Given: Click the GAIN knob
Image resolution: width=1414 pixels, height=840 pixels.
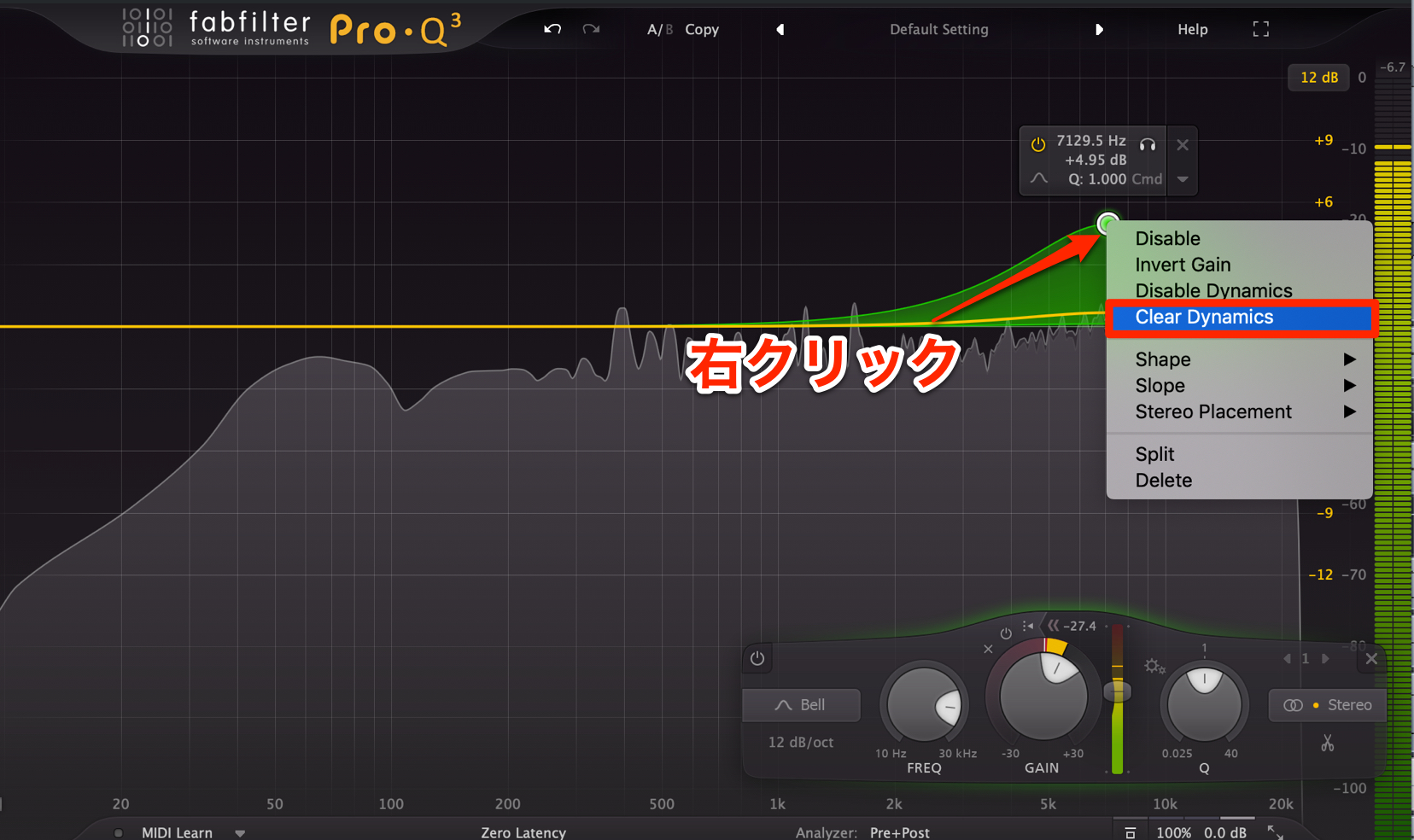Looking at the screenshot, I should pyautogui.click(x=1043, y=696).
